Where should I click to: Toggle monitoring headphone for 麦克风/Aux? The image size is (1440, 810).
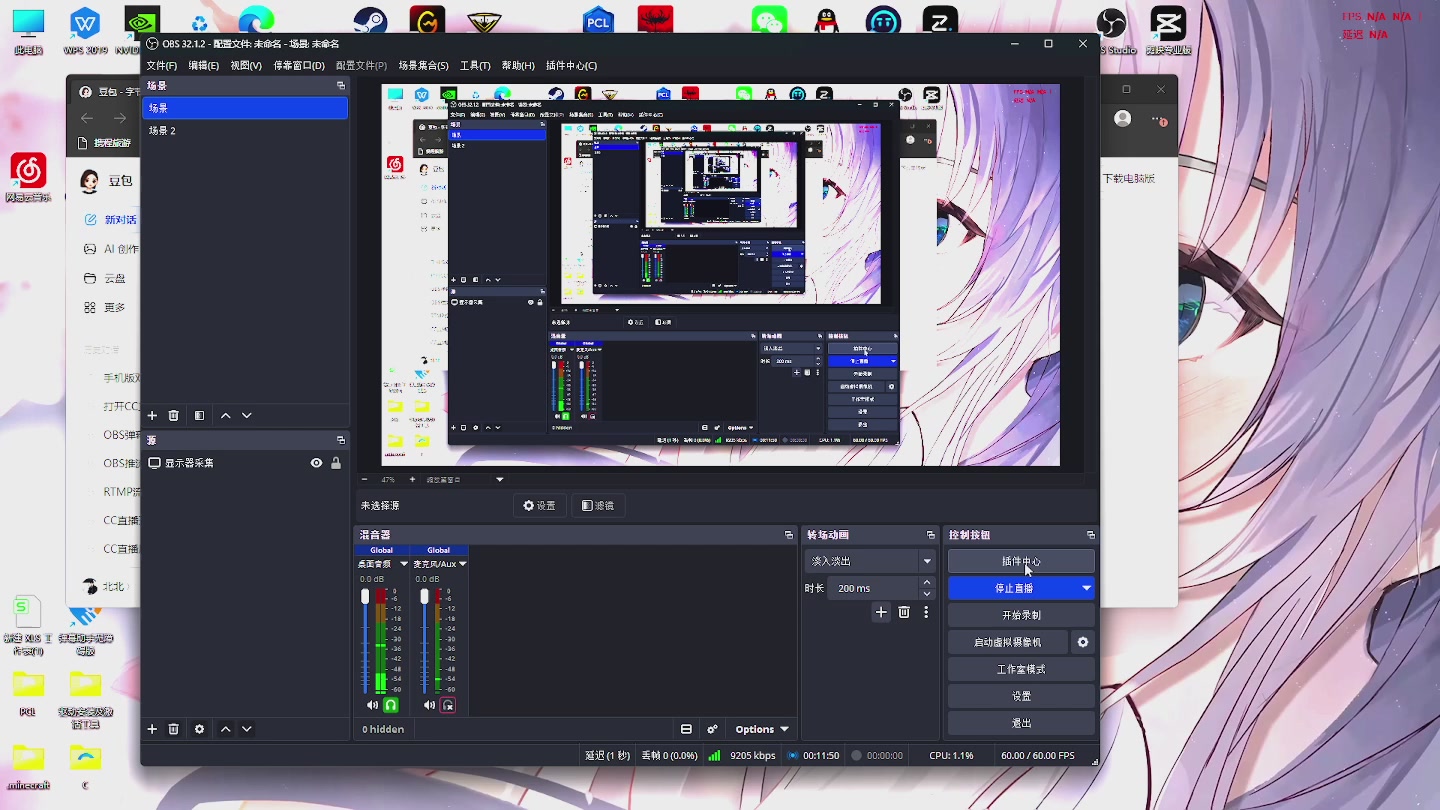pyautogui.click(x=448, y=705)
